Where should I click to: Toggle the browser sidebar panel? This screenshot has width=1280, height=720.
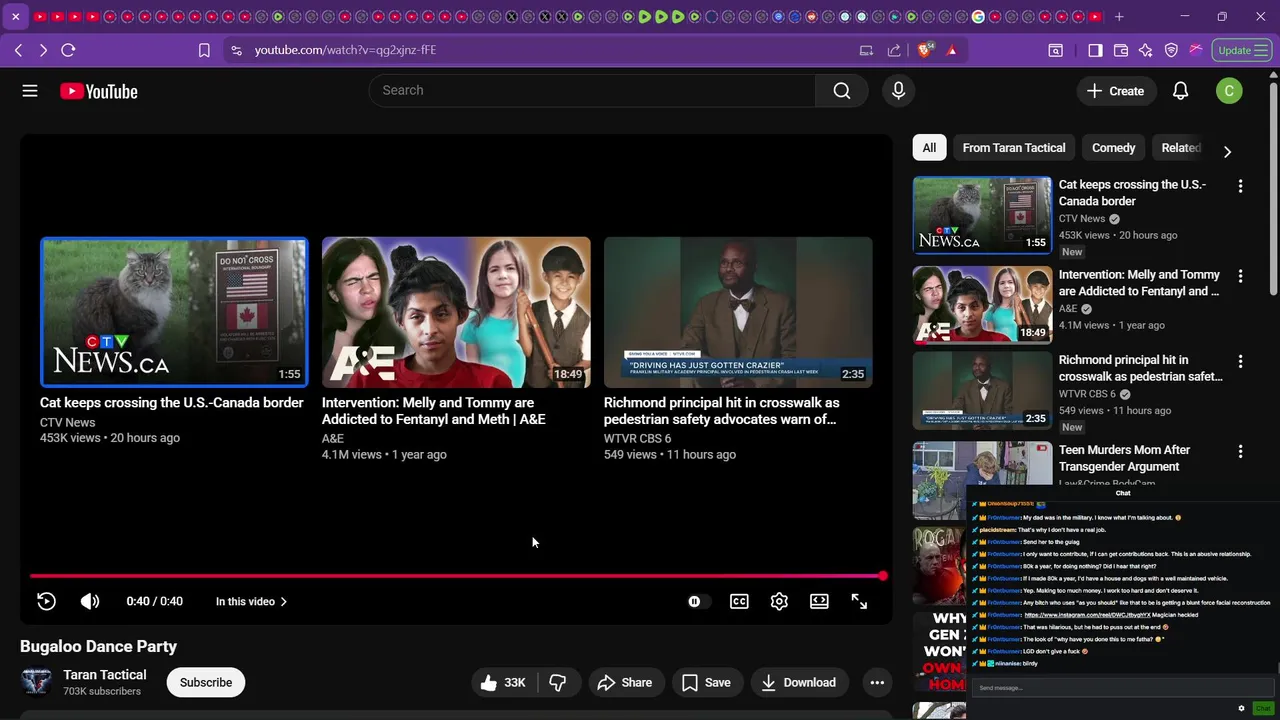pos(1095,50)
